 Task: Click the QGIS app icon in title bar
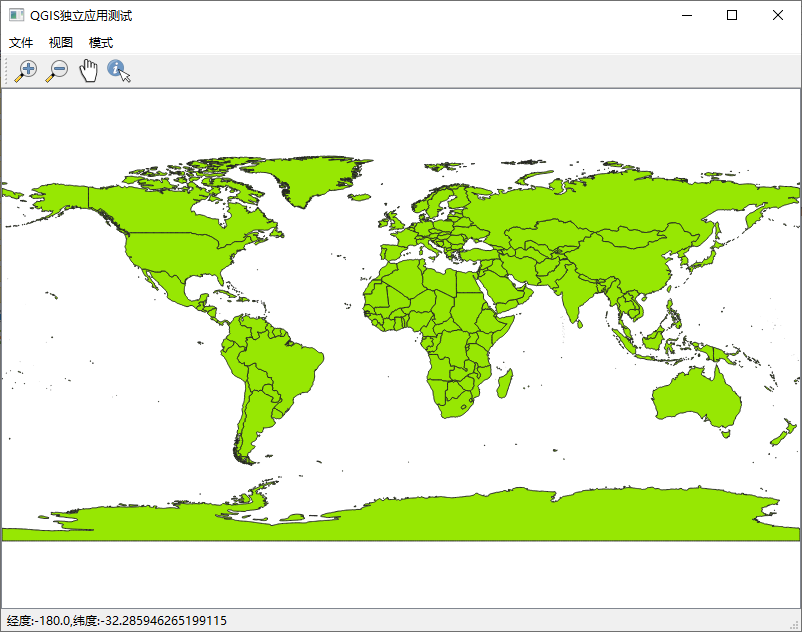16,15
